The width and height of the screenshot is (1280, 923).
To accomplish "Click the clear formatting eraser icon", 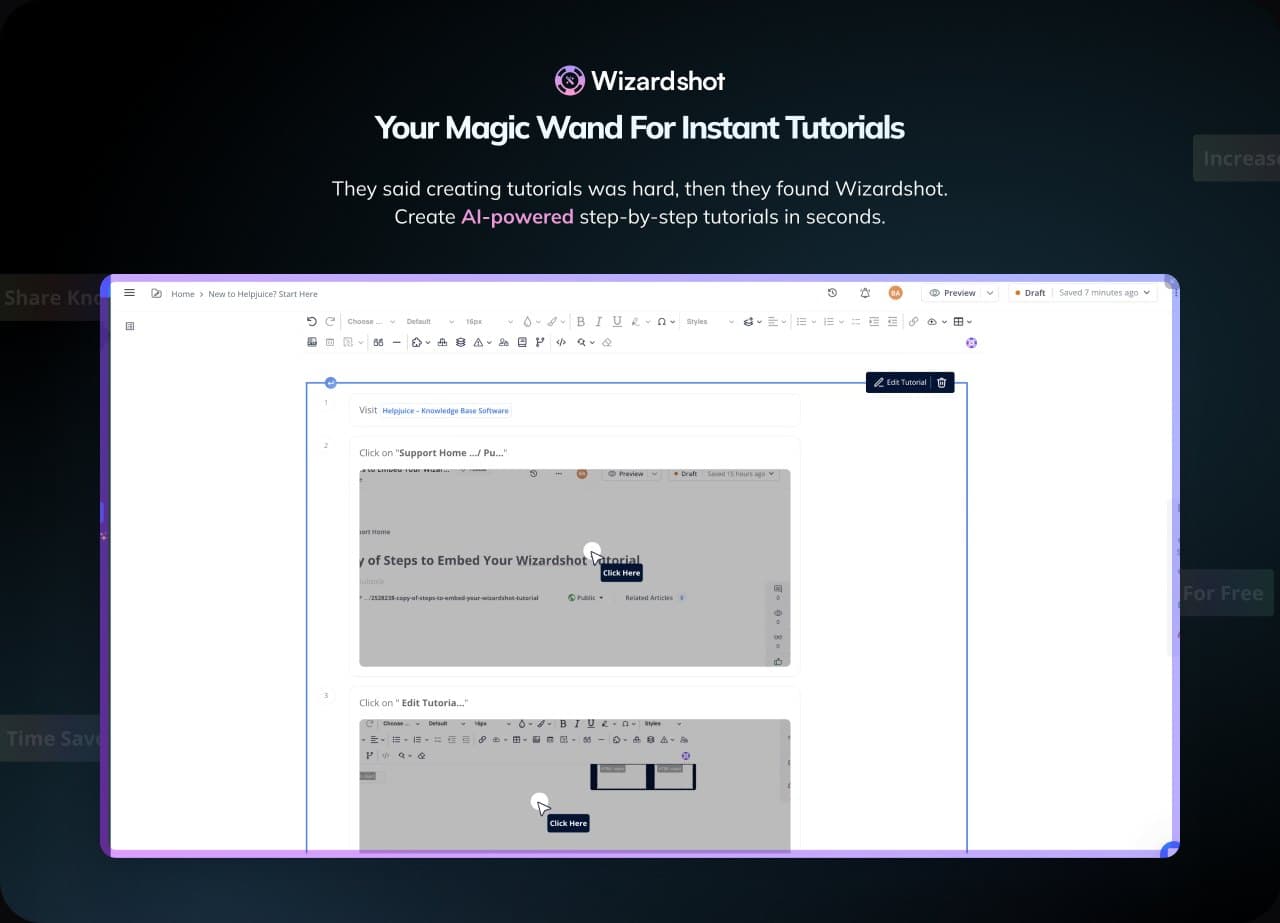I will click(607, 342).
